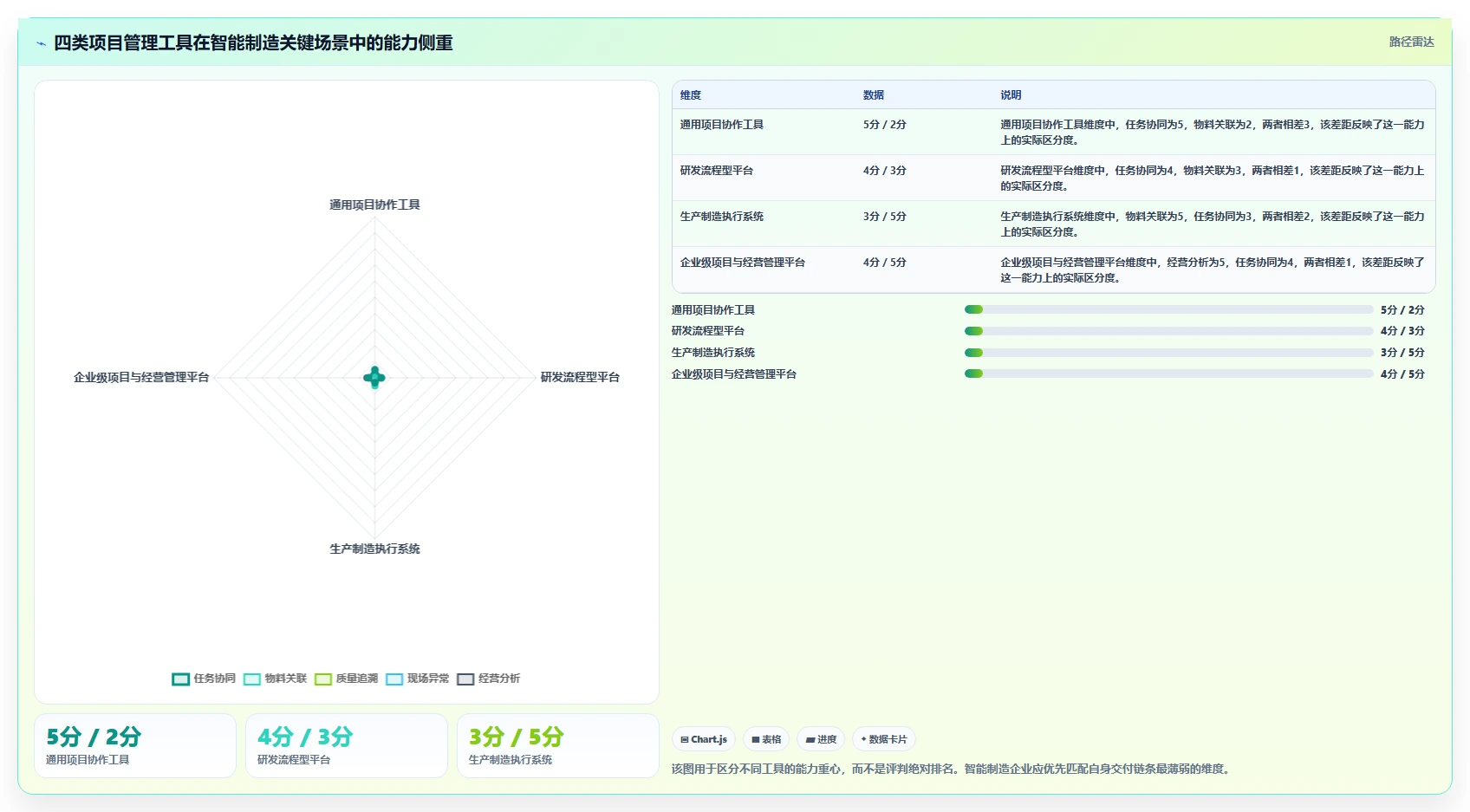The height and width of the screenshot is (812, 1470).
Task: Toggle the 经营分析 legend item
Action: tap(488, 679)
